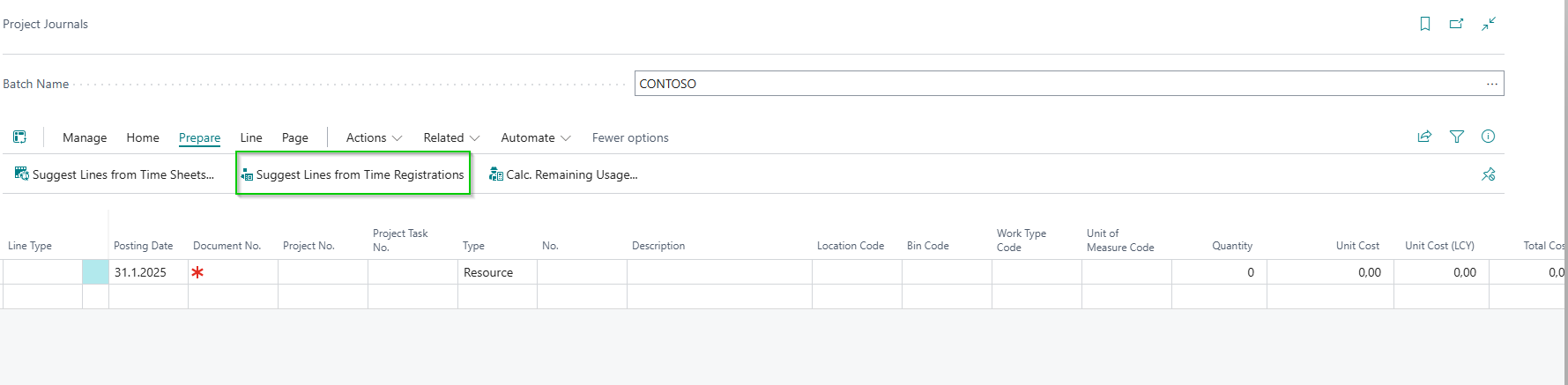This screenshot has height=385, width=1568.
Task: Toggle the filter pane funnel icon
Action: (x=1457, y=137)
